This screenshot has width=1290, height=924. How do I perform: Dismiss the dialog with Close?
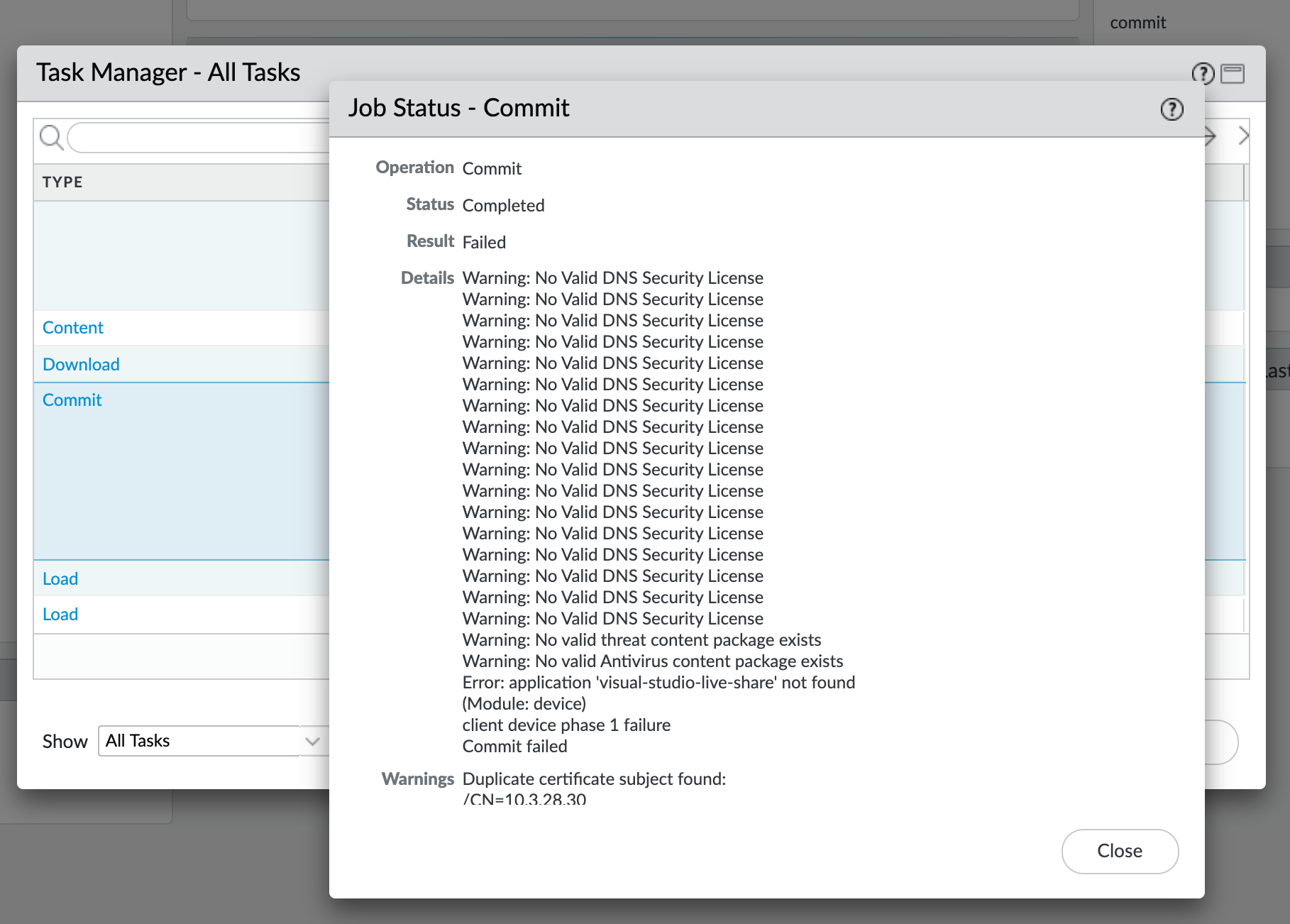tap(1120, 851)
